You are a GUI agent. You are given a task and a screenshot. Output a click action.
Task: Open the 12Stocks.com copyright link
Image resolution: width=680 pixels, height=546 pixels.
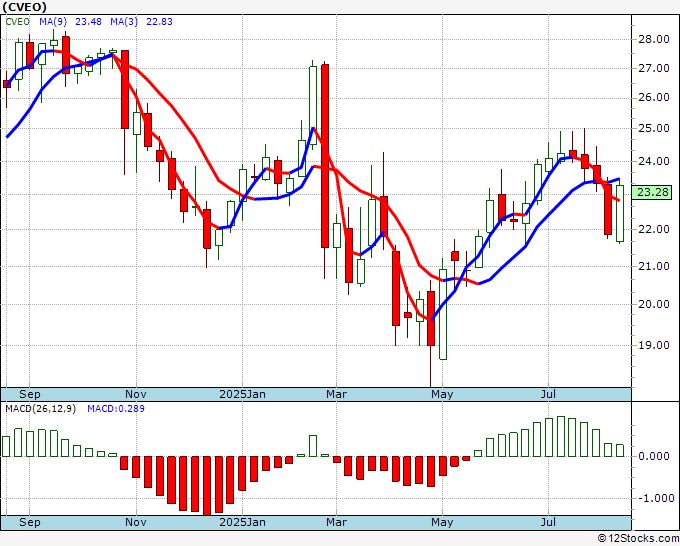(x=638, y=539)
